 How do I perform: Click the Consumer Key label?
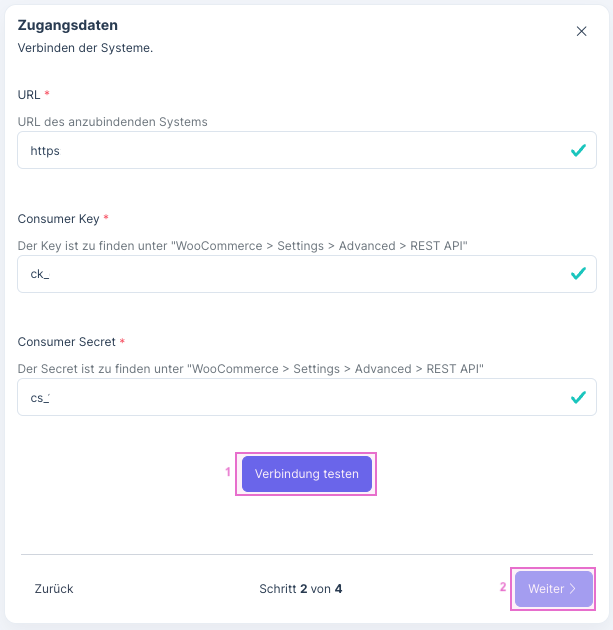[x=58, y=218]
